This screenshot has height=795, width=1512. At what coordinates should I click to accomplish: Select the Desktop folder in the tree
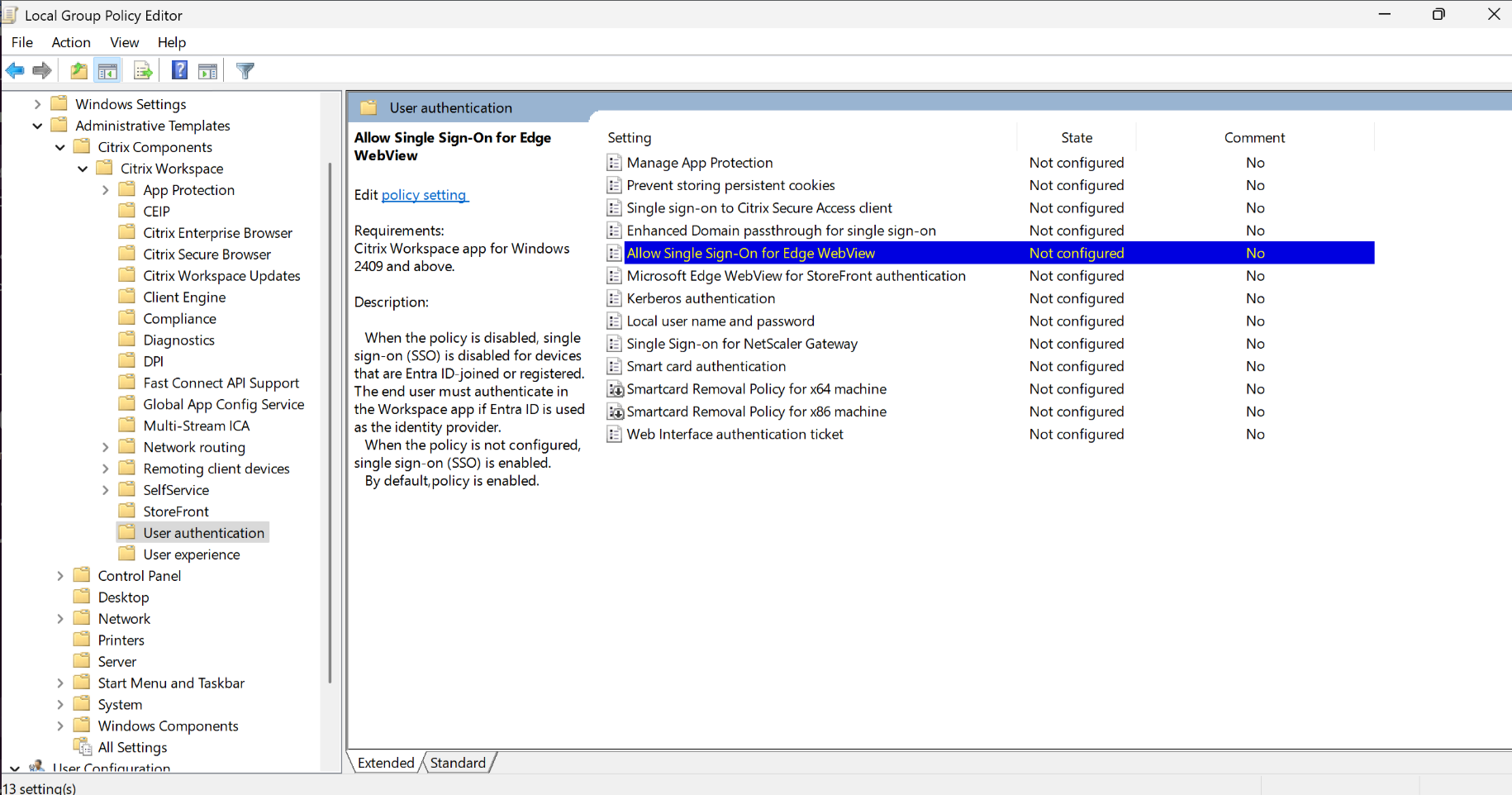point(124,597)
